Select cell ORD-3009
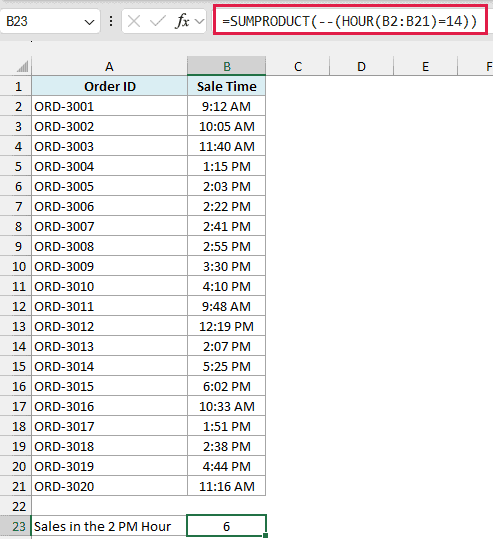Image resolution: width=493 pixels, height=539 pixels. click(109, 266)
